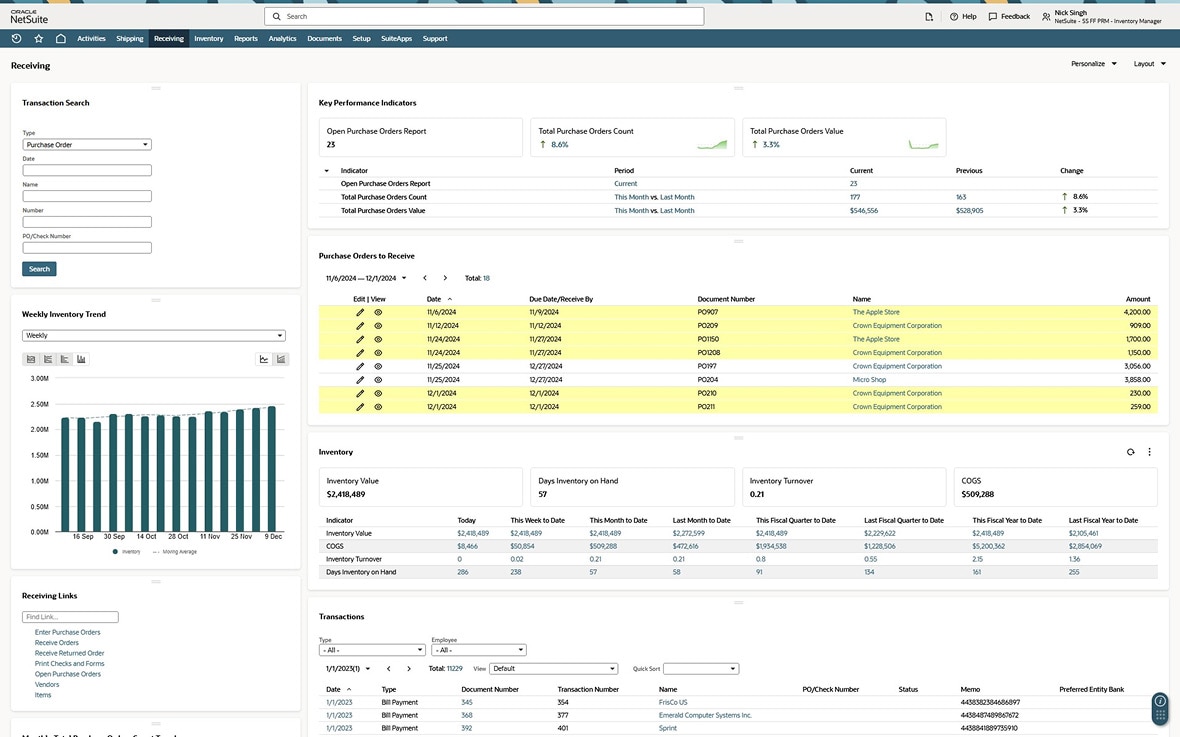Open the Recent Records history icon
Image resolution: width=1180 pixels, height=737 pixels.
(x=16, y=39)
